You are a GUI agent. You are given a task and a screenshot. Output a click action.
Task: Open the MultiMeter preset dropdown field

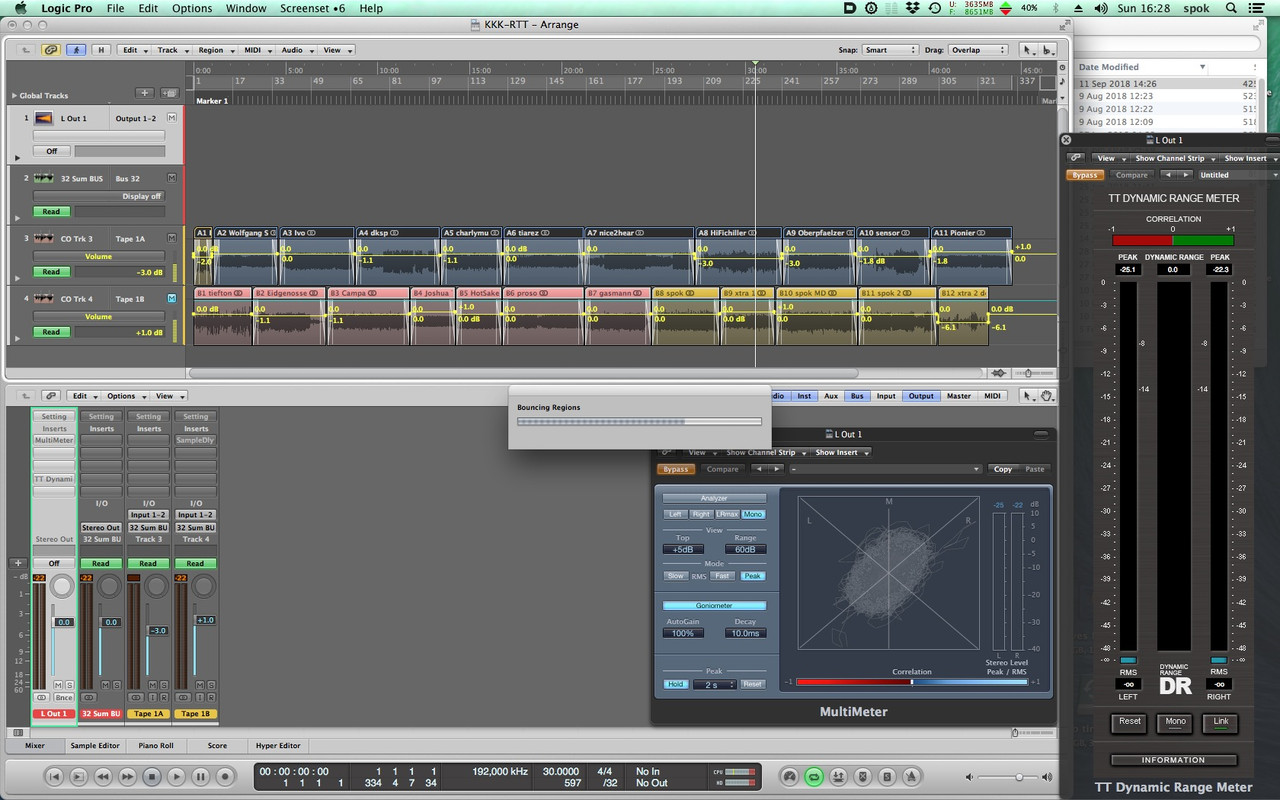886,469
